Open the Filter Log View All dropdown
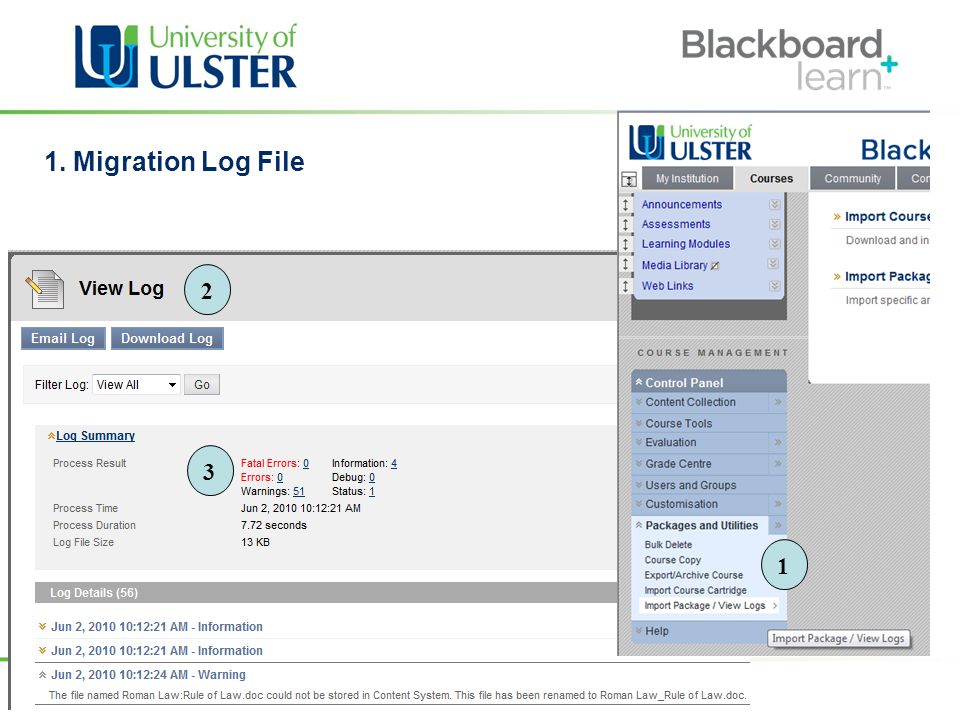 tap(136, 384)
